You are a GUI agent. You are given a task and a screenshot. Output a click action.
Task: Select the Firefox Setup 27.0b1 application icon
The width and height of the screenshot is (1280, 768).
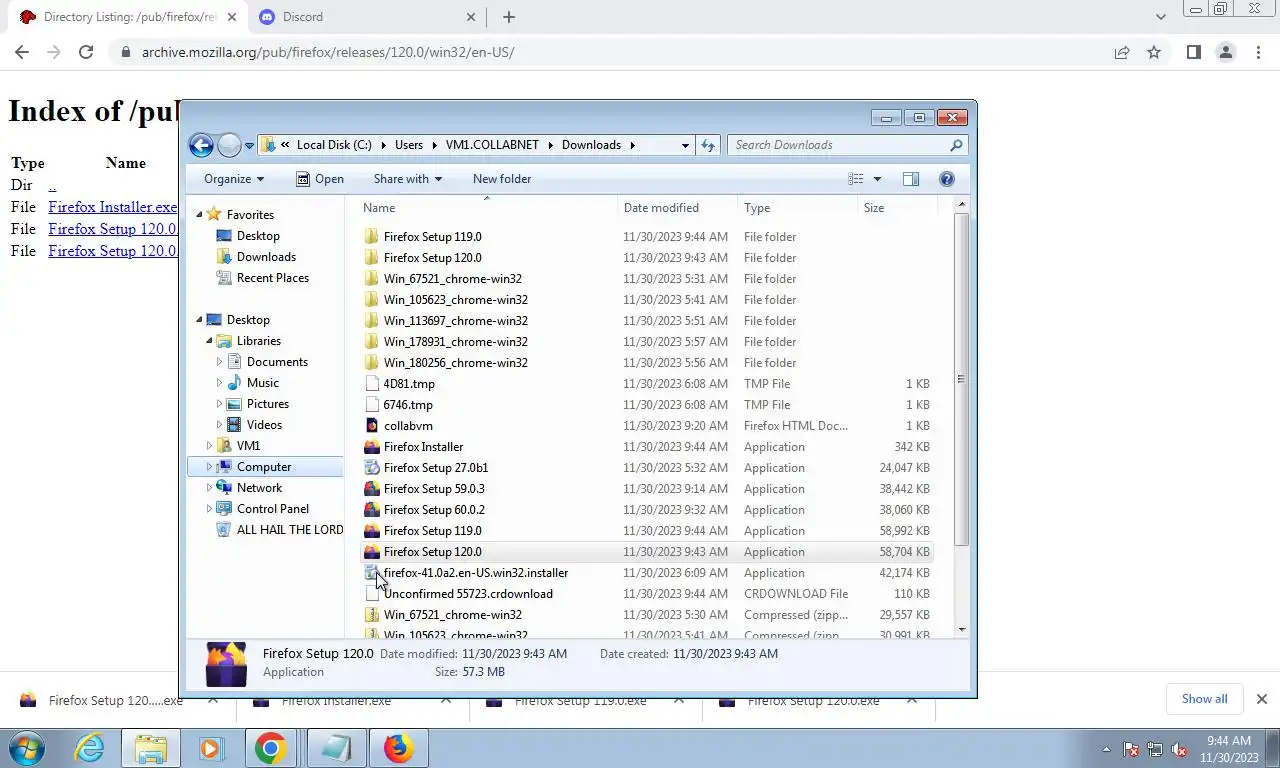tap(372, 468)
